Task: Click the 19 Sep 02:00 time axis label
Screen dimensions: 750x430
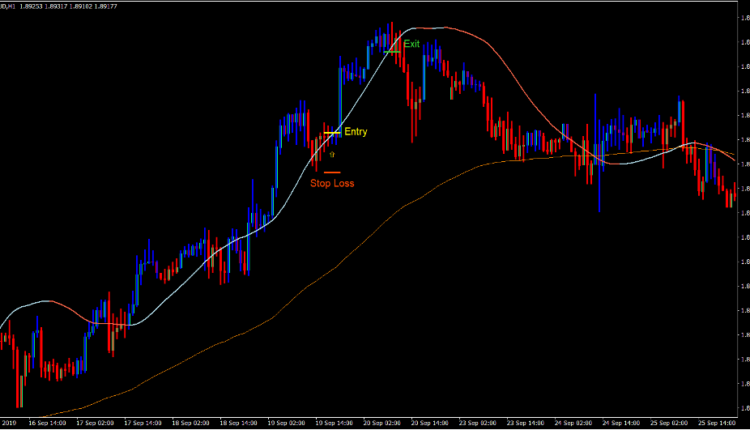Action: (288, 424)
